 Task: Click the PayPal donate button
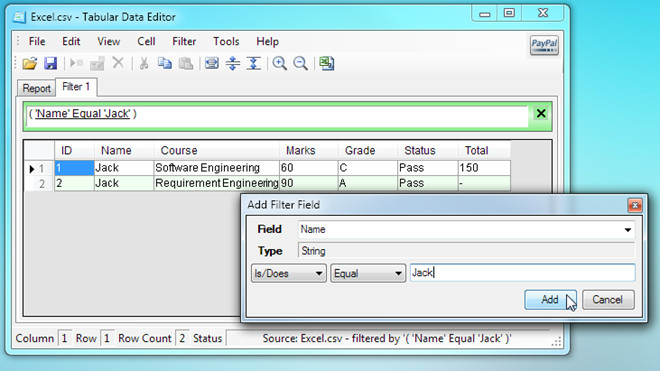click(x=544, y=45)
